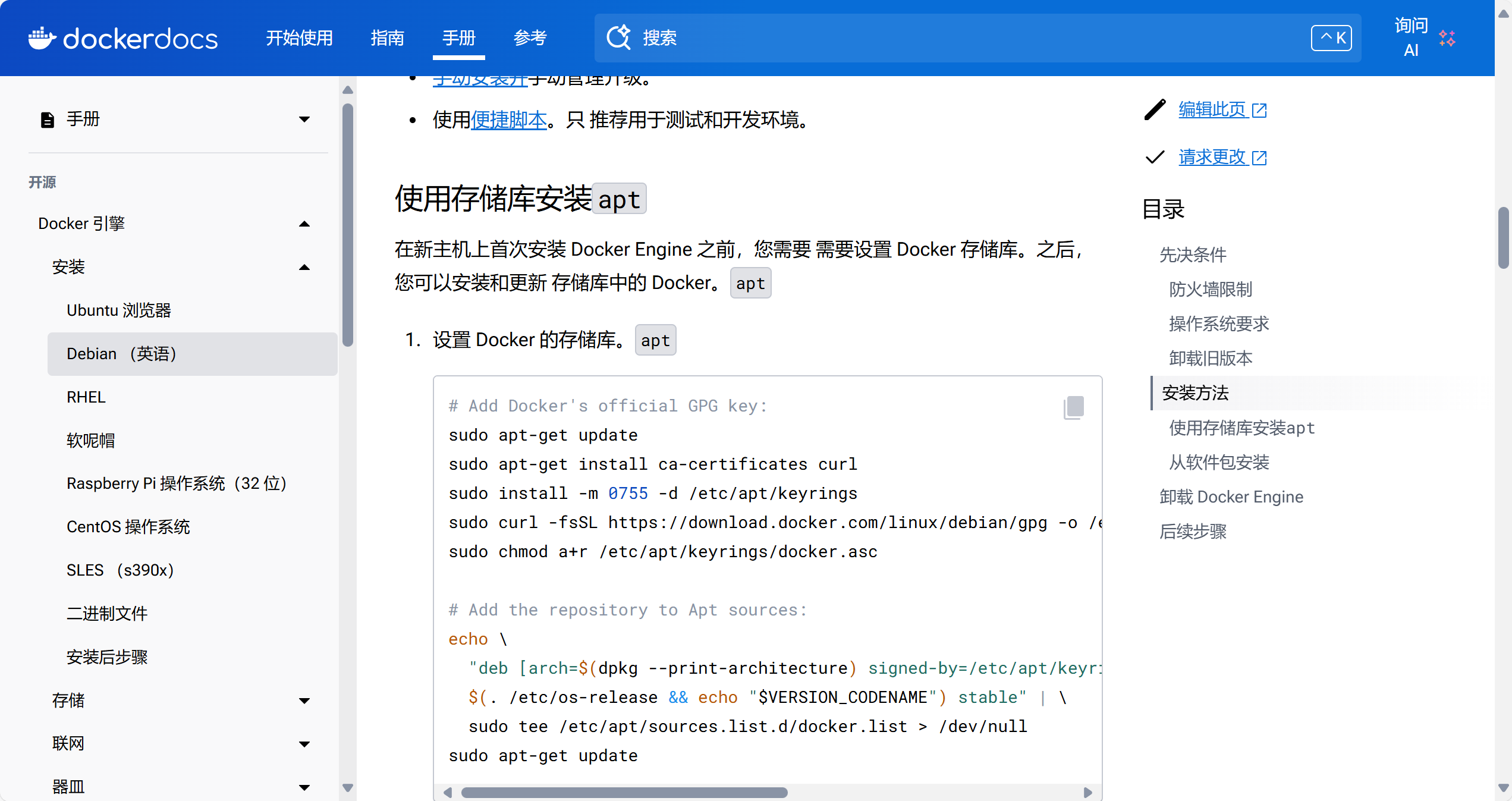This screenshot has width=1512, height=801.
Task: Copy the code block with the copy icon
Action: click(1074, 407)
